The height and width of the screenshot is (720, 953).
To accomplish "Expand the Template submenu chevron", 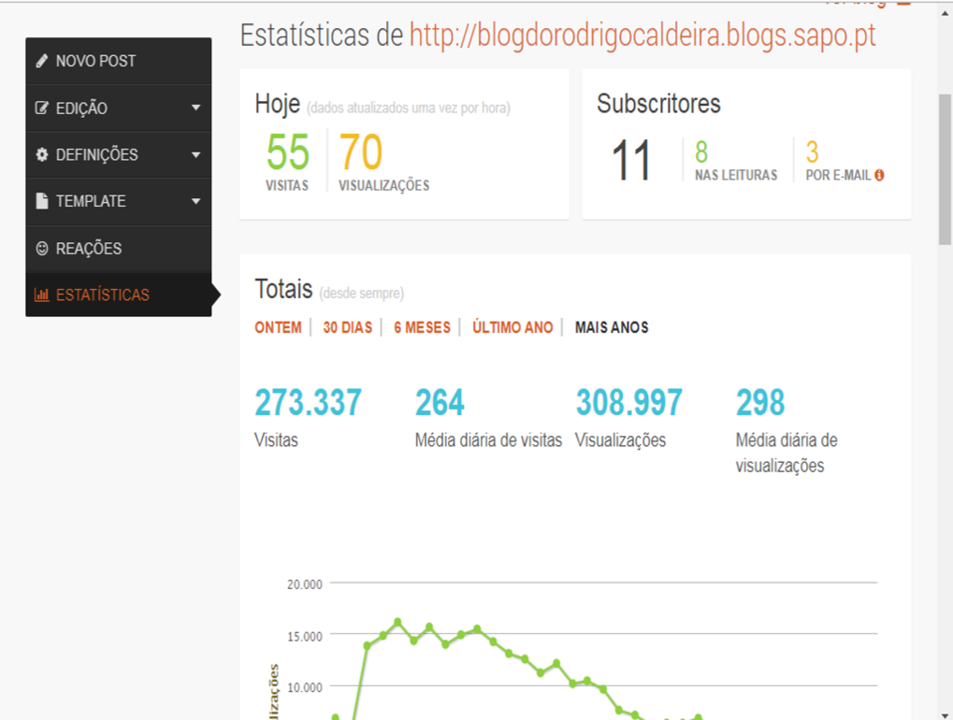I will coord(196,201).
